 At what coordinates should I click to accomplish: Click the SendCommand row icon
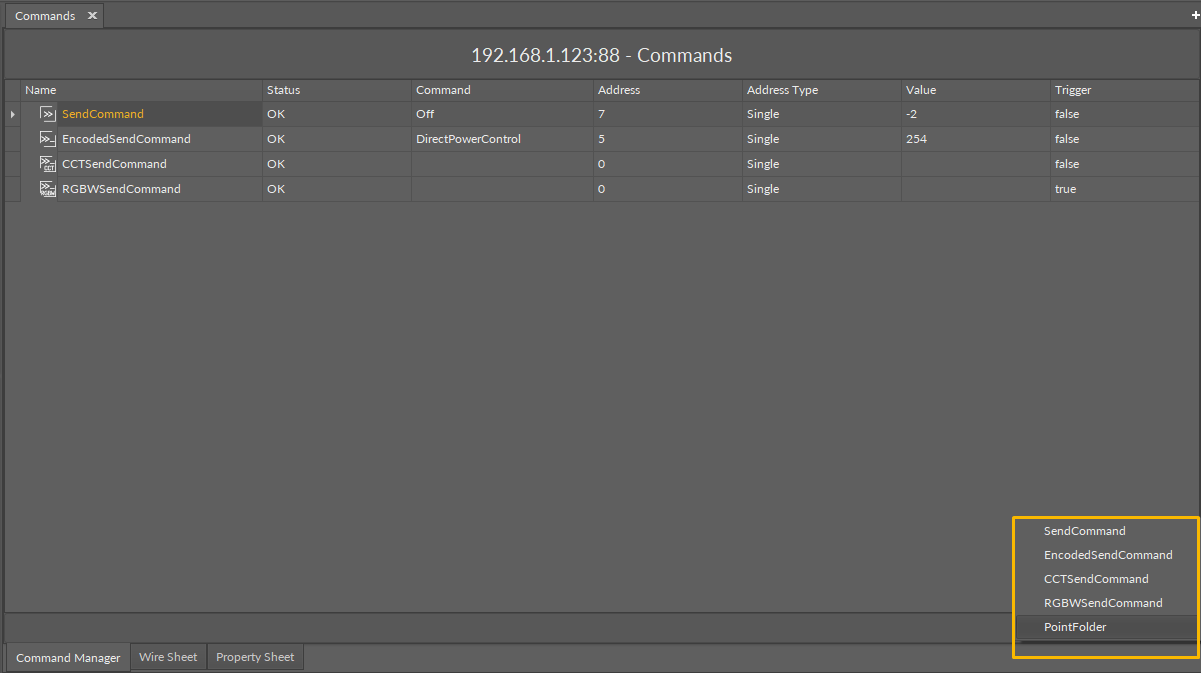pos(47,114)
